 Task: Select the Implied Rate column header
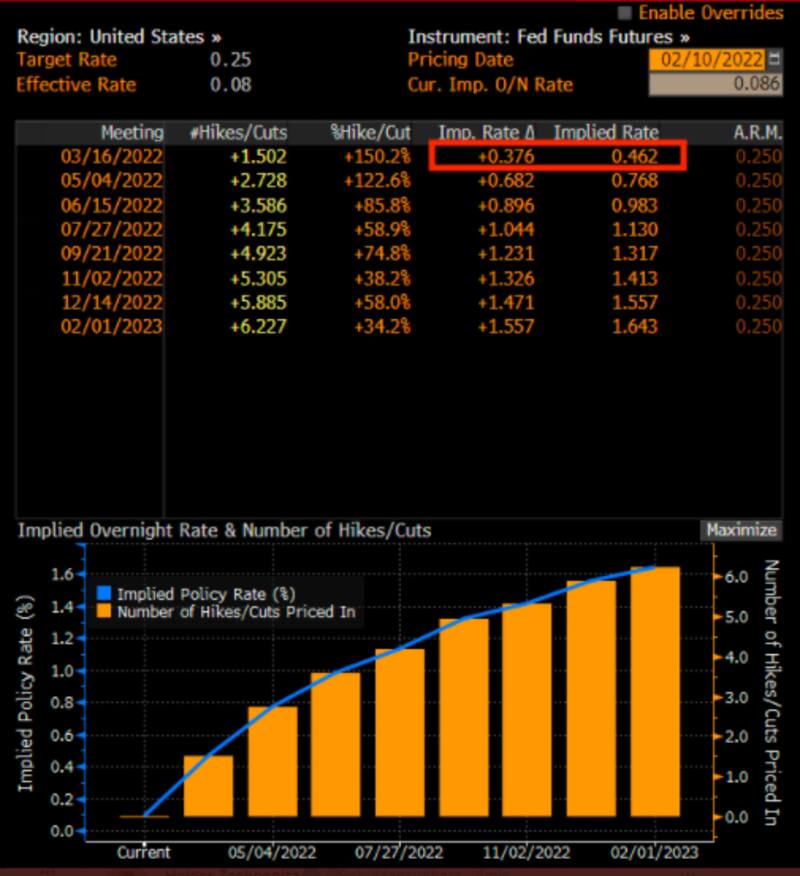click(x=606, y=132)
